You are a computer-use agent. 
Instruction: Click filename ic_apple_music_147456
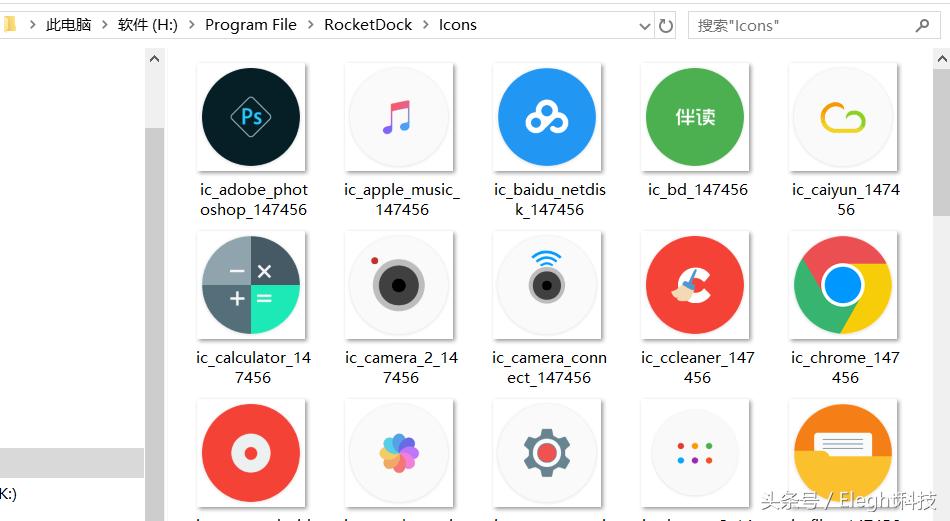pyautogui.click(x=402, y=199)
